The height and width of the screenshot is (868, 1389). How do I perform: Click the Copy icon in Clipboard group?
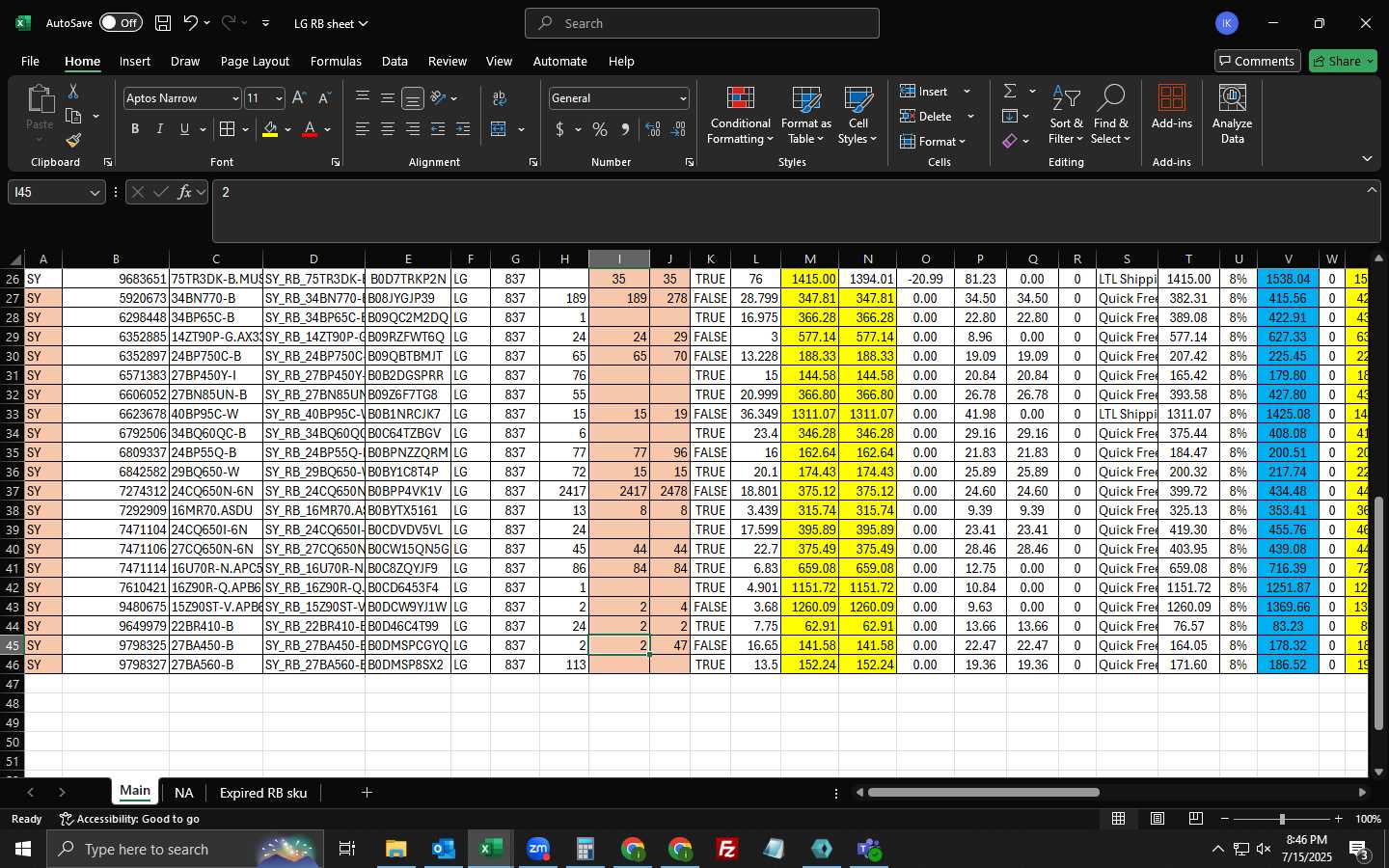73,116
